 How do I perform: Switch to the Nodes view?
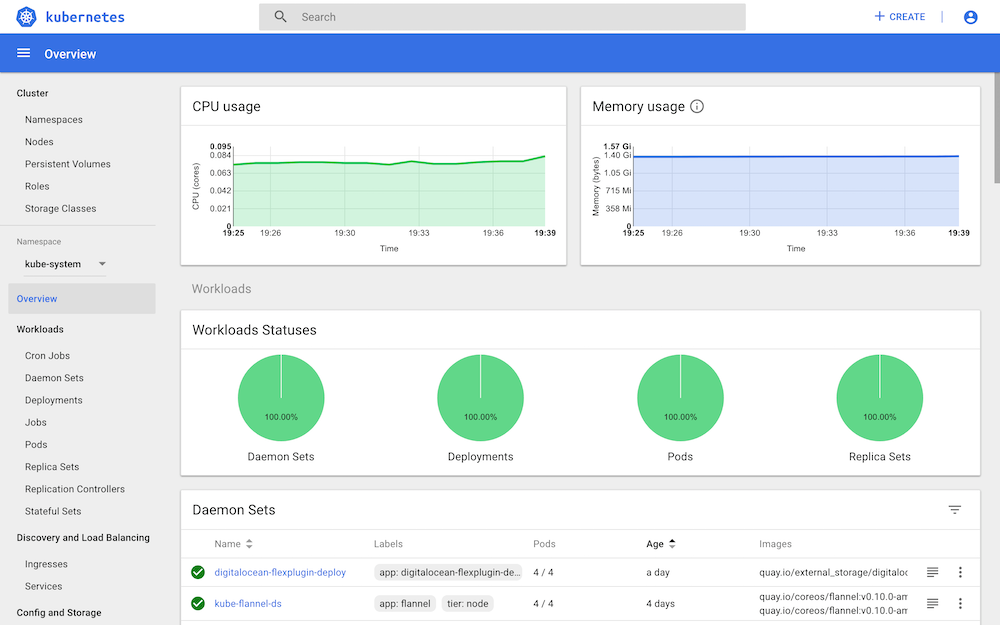39,141
